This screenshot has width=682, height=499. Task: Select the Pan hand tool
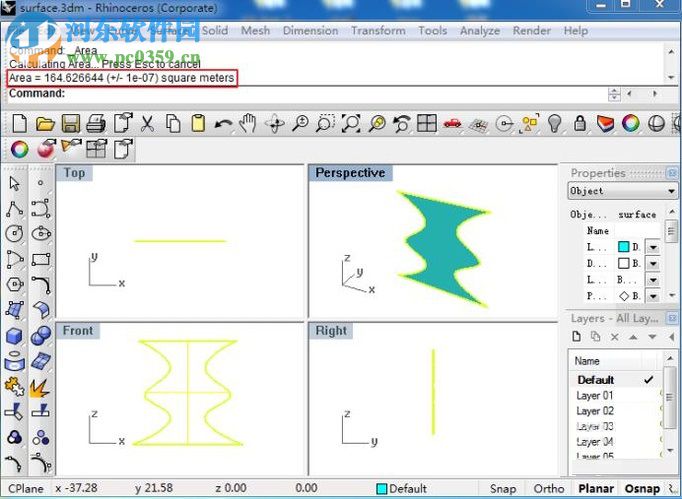[248, 124]
